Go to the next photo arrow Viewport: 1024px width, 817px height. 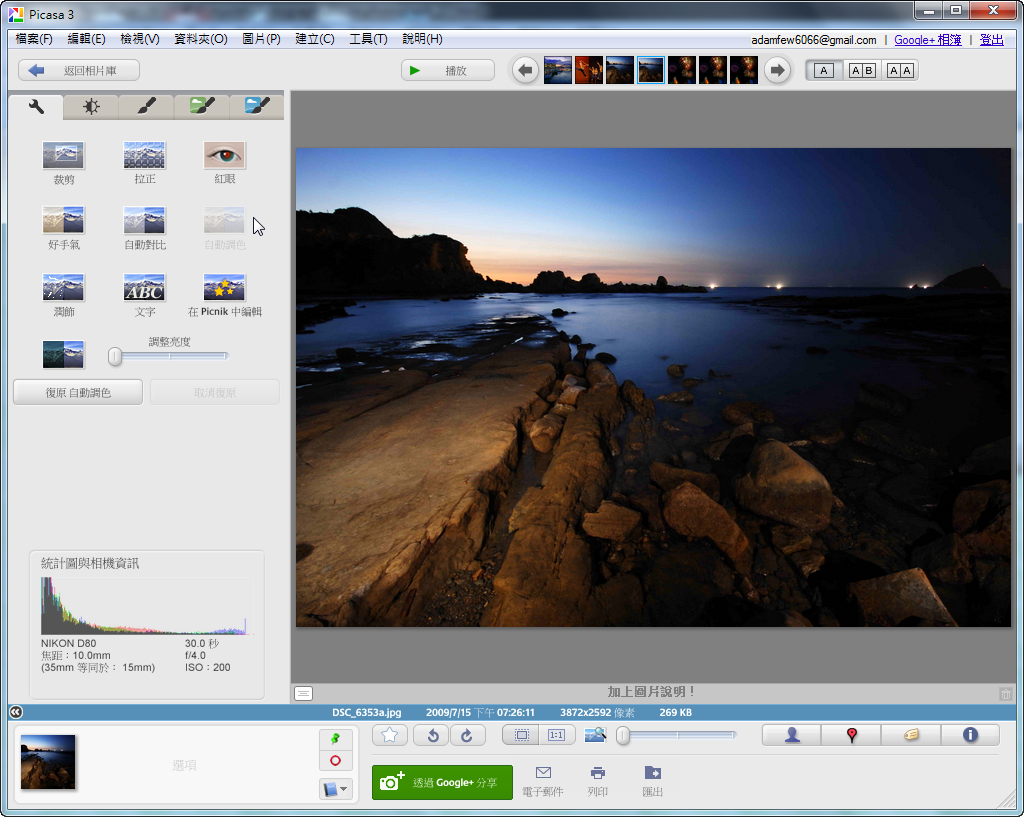tap(777, 70)
